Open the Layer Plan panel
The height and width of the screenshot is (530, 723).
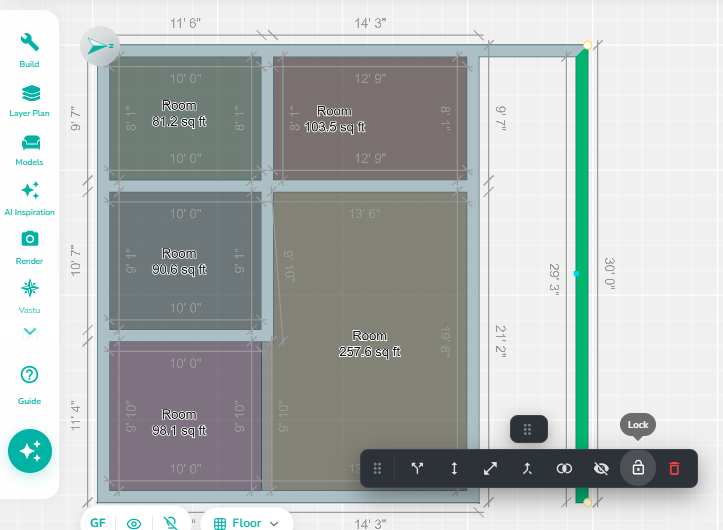click(x=30, y=101)
